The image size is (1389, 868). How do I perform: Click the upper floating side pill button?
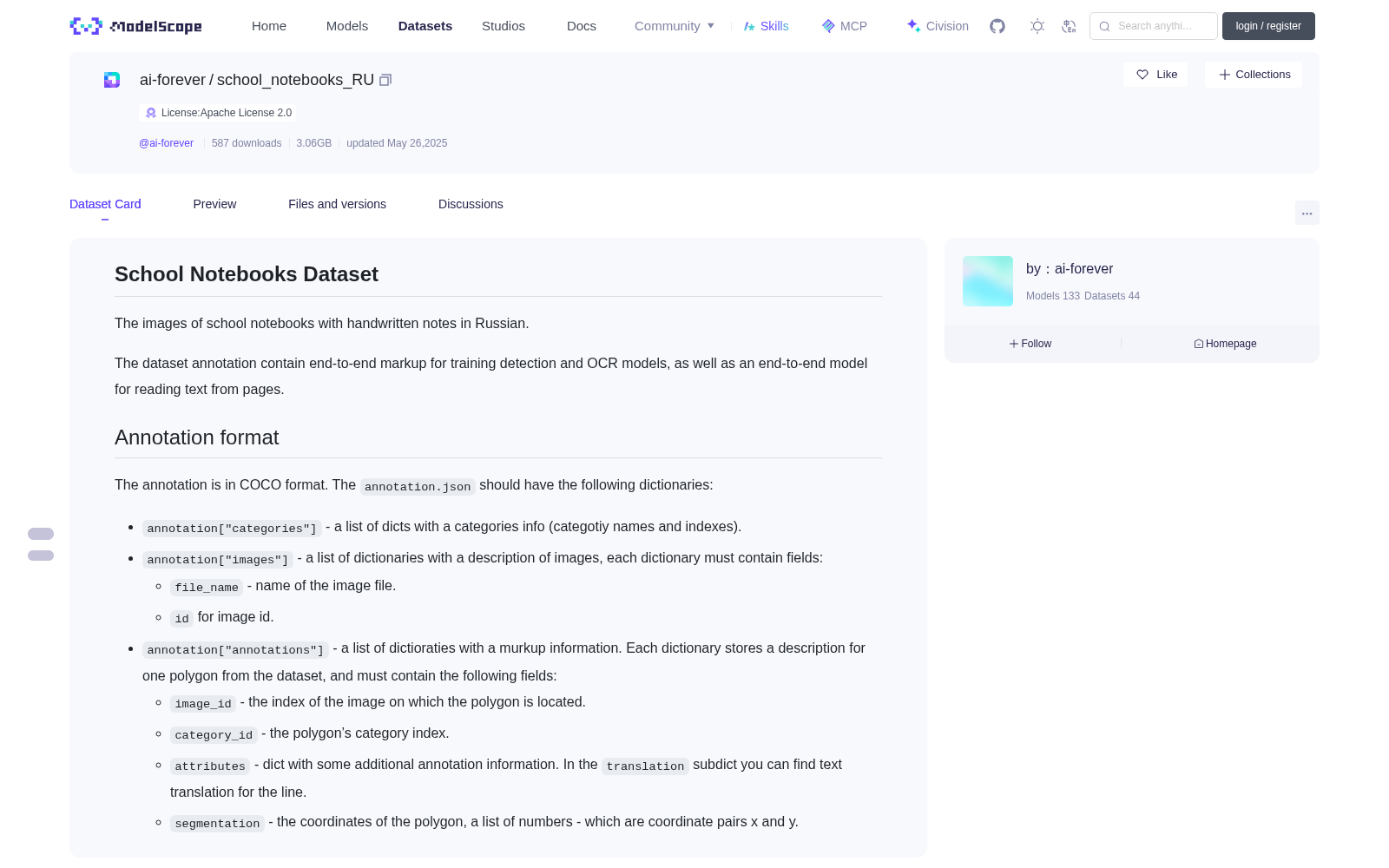(41, 534)
